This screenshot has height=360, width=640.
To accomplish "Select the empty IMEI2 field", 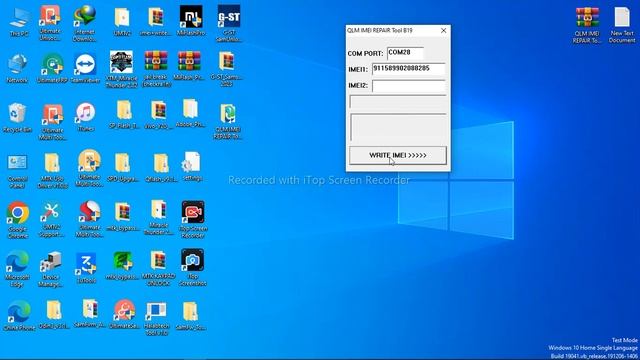I will pyautogui.click(x=409, y=86).
